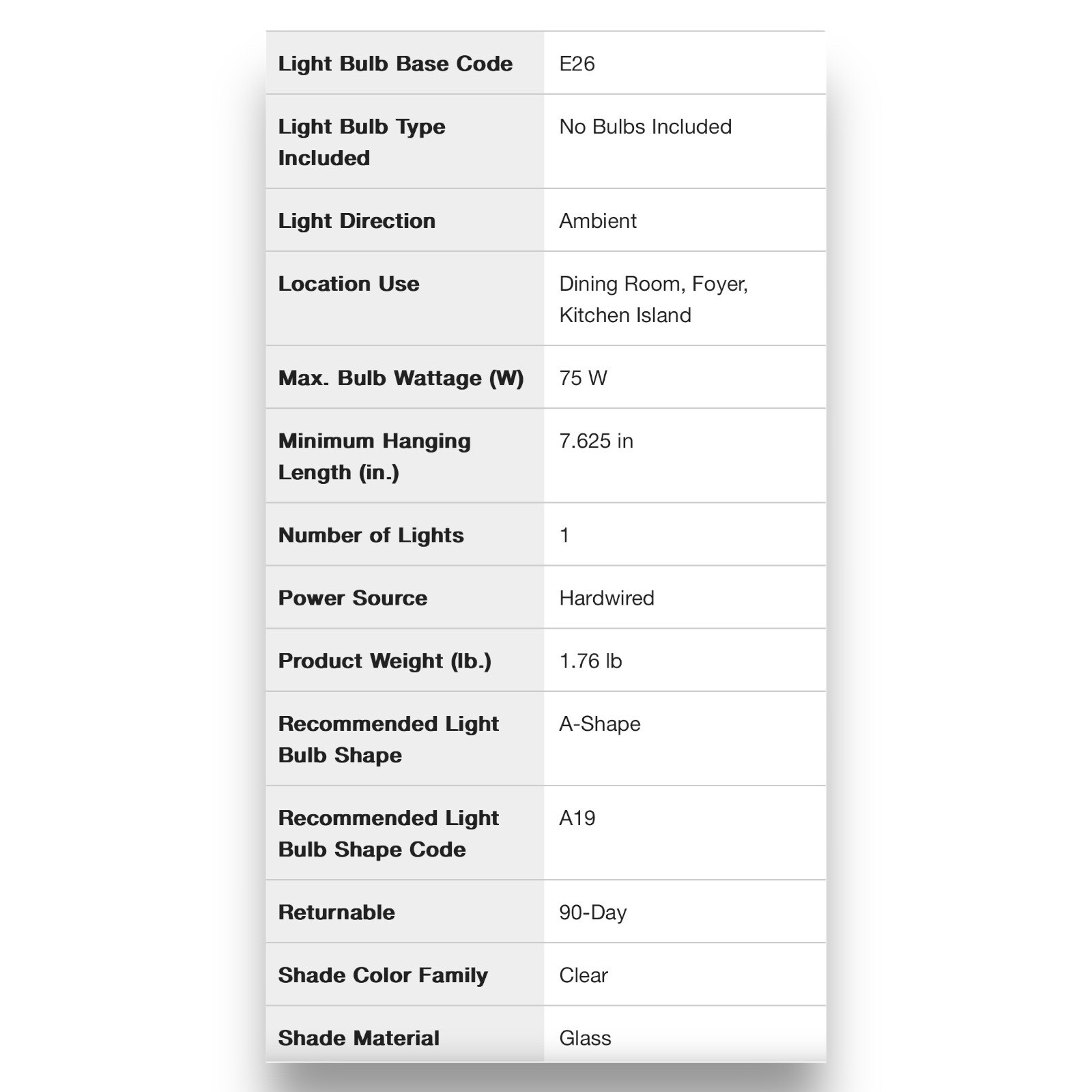This screenshot has height=1092, width=1092.
Task: Select the 75 W value
Action: click(583, 377)
